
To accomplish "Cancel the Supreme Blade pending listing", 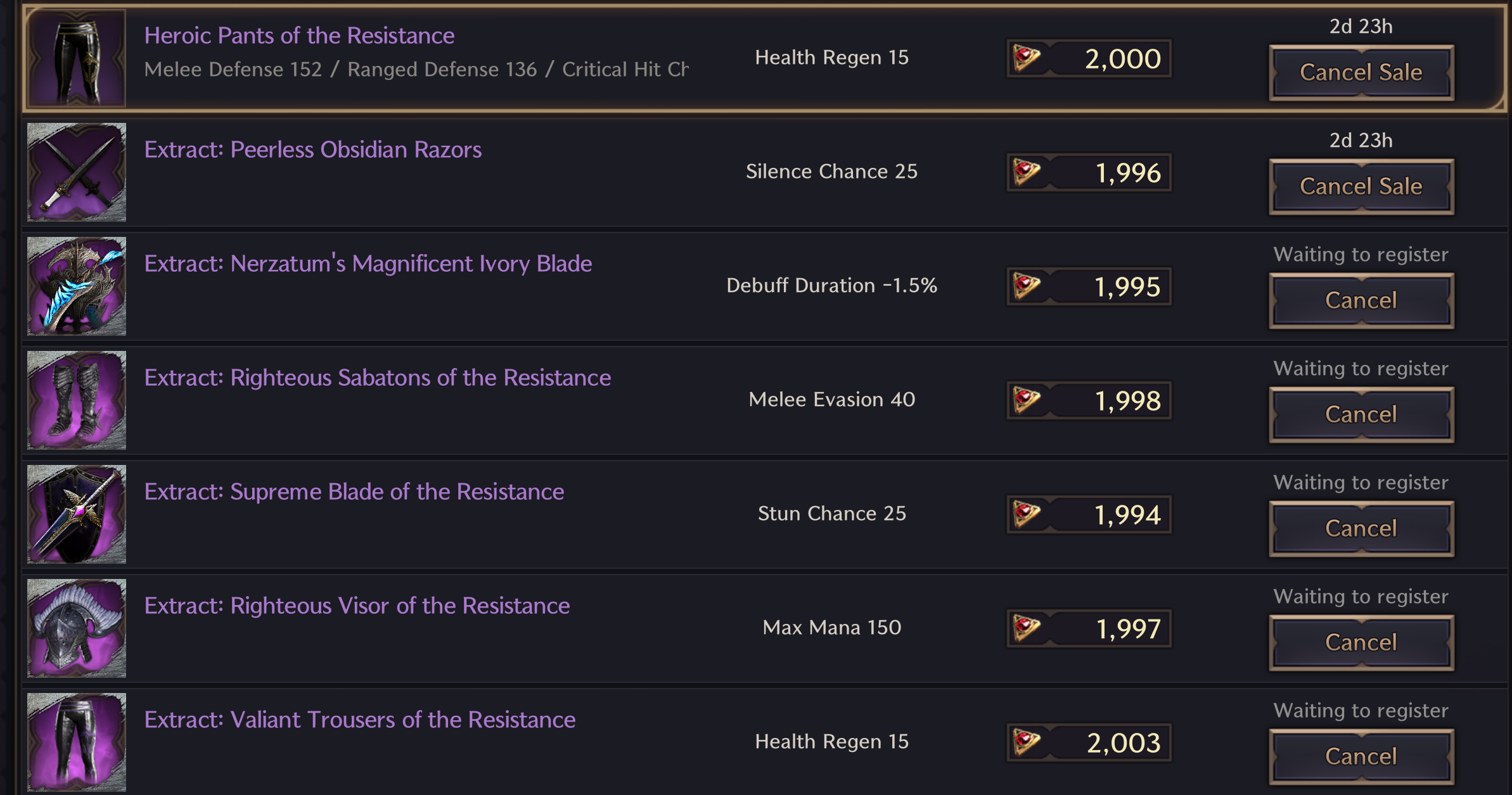I will [x=1361, y=528].
